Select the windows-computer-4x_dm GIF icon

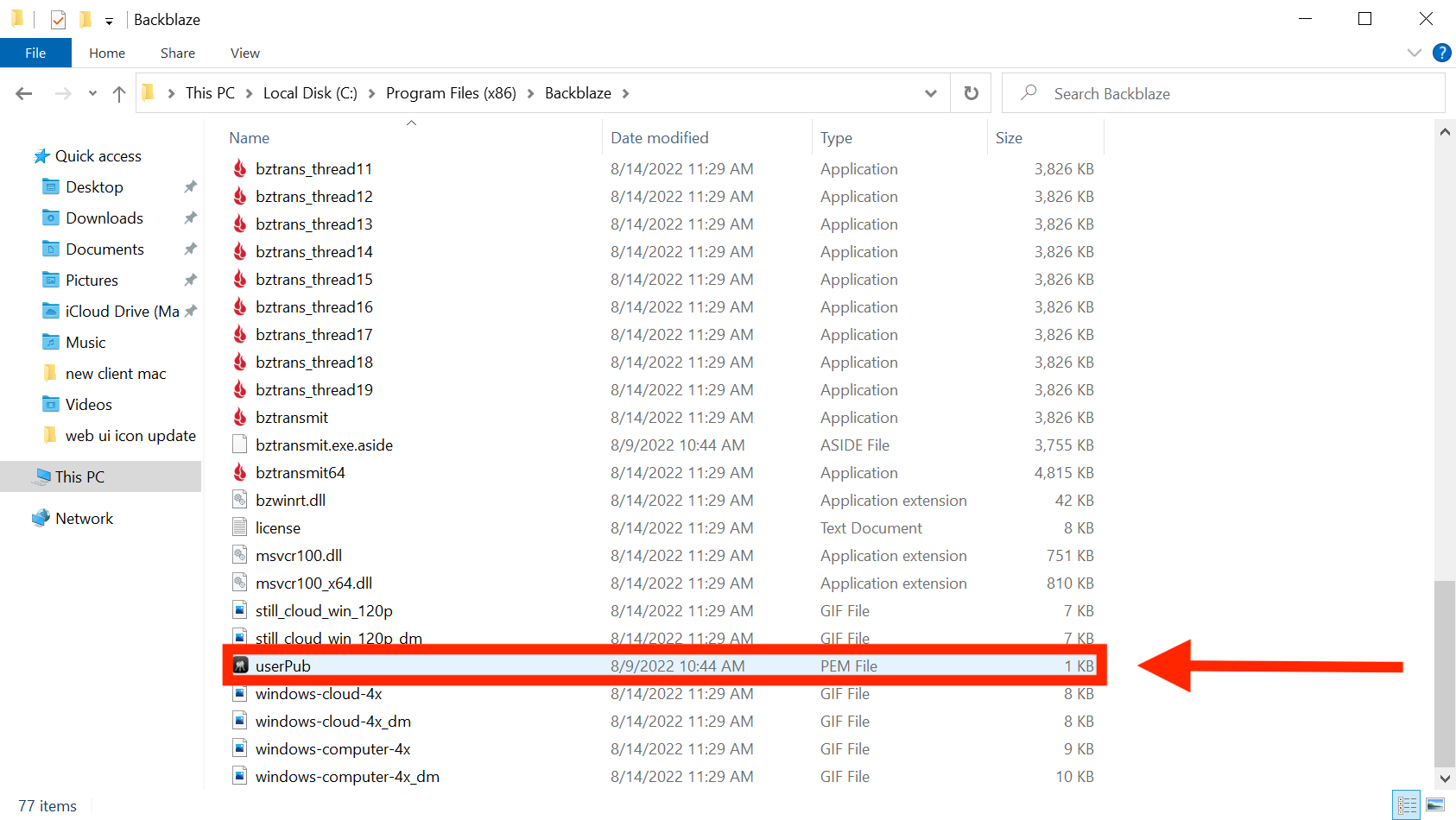click(240, 777)
